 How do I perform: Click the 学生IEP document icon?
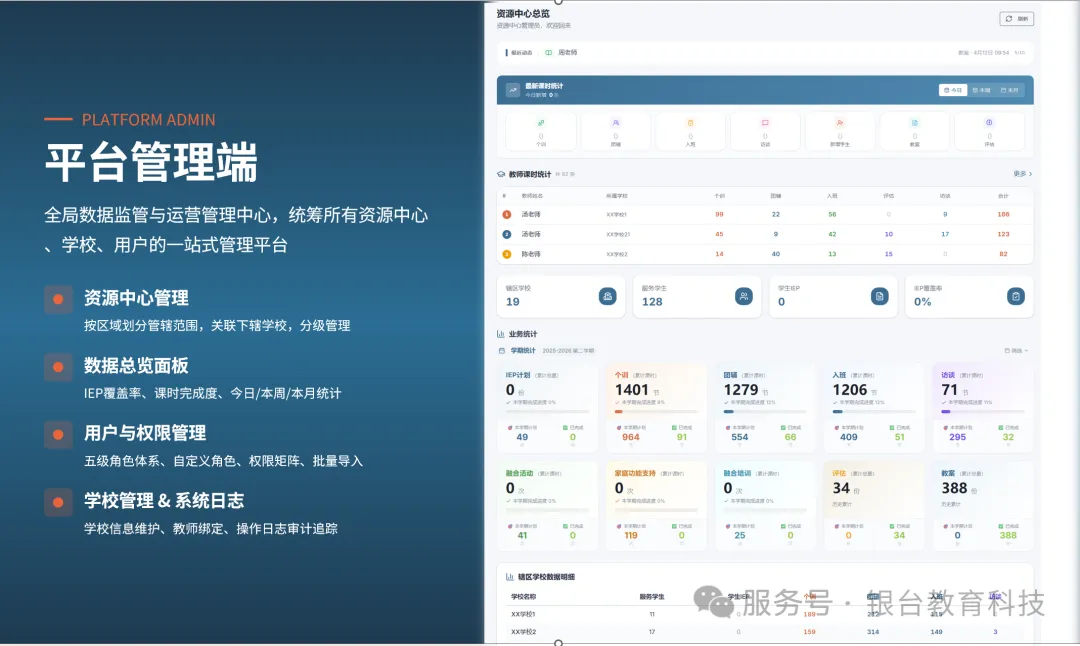(x=880, y=296)
